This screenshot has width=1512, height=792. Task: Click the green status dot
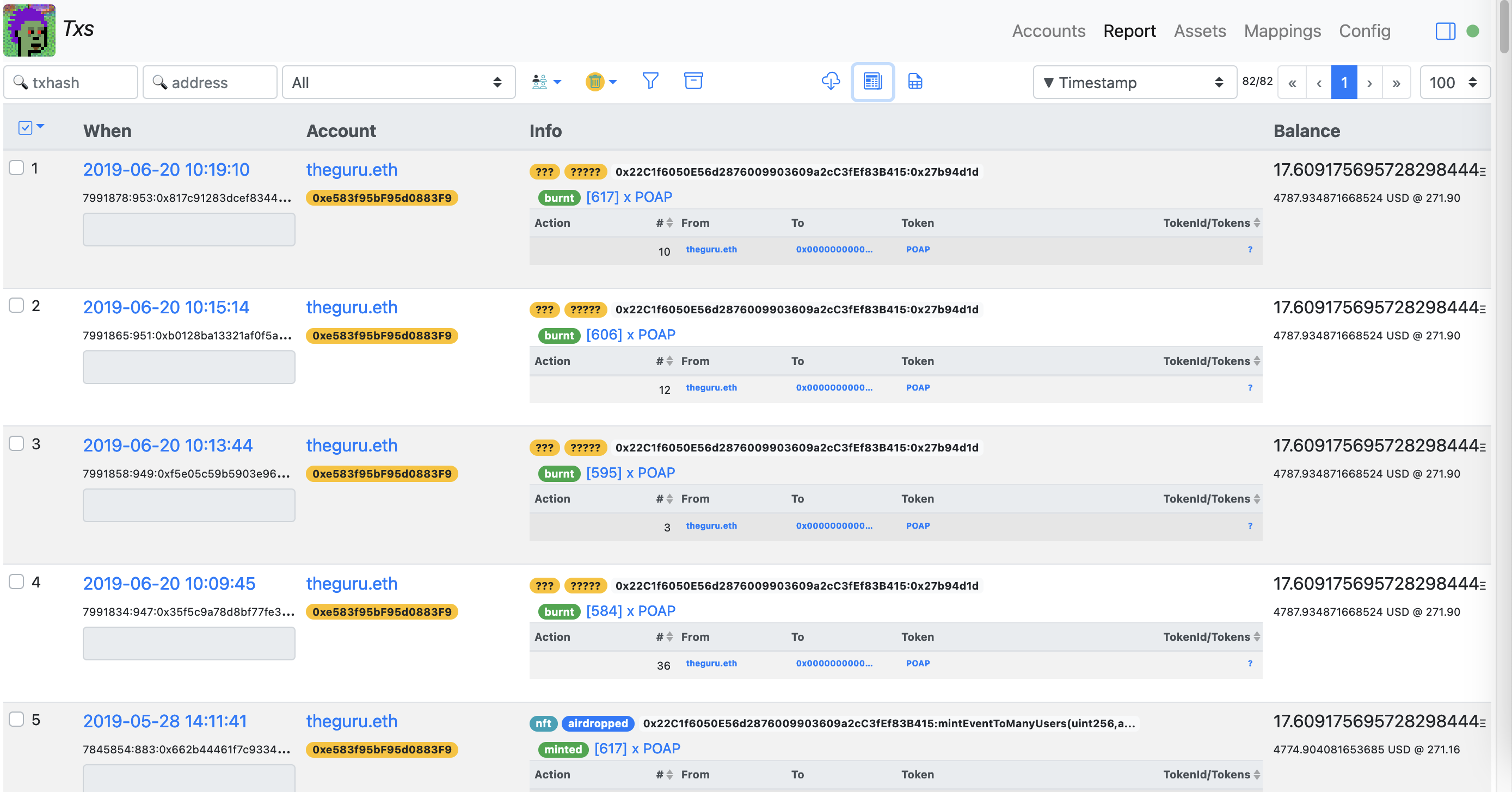tap(1473, 30)
